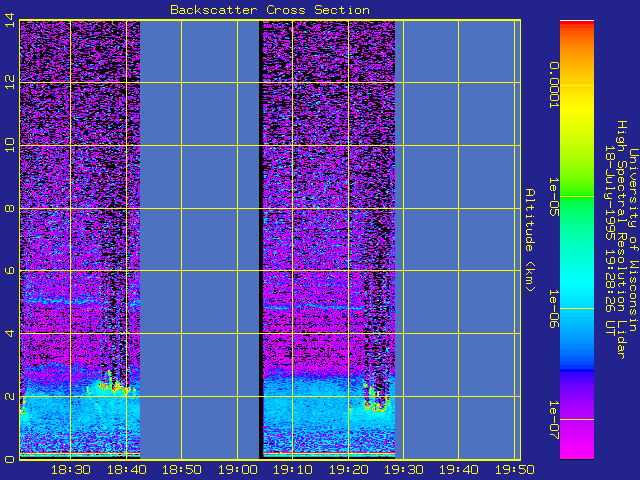
Task: Click the altitude tick label 12
Action: [9, 82]
